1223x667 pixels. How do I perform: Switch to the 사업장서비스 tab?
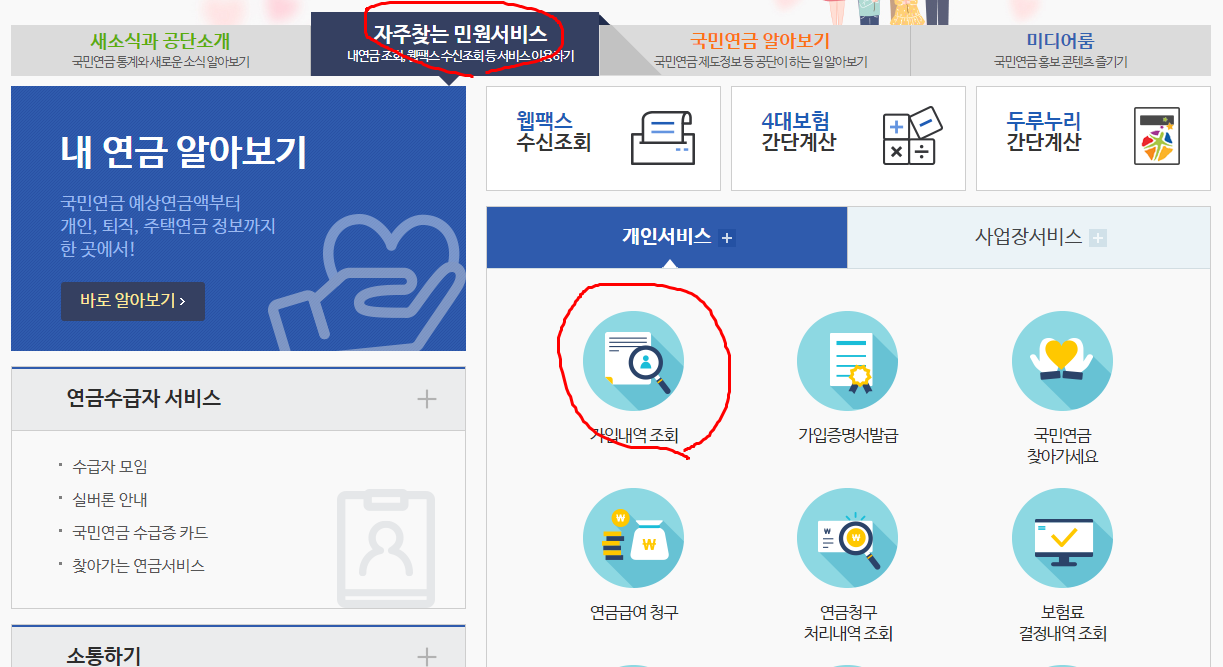click(x=1029, y=237)
